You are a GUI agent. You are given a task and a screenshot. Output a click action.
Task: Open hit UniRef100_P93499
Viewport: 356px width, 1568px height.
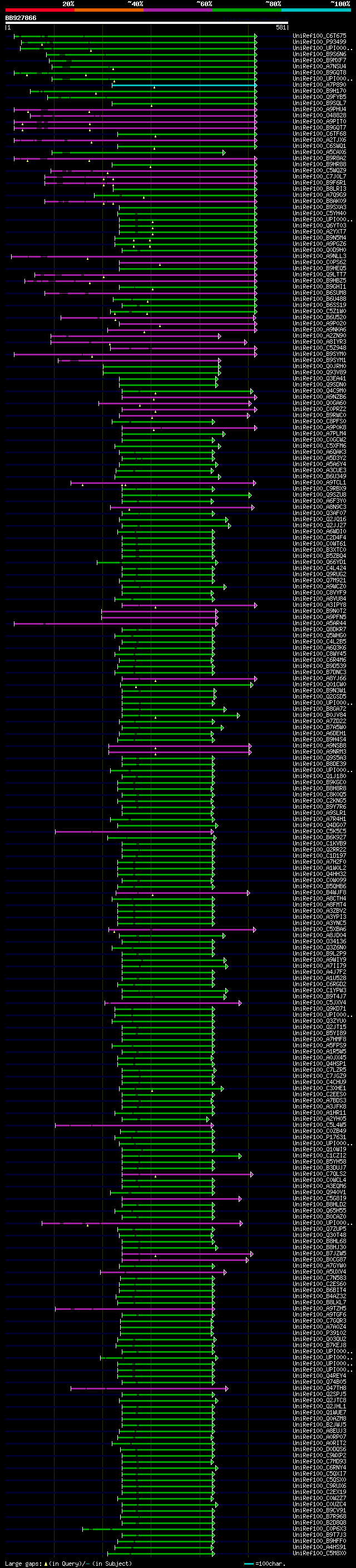[x=319, y=42]
